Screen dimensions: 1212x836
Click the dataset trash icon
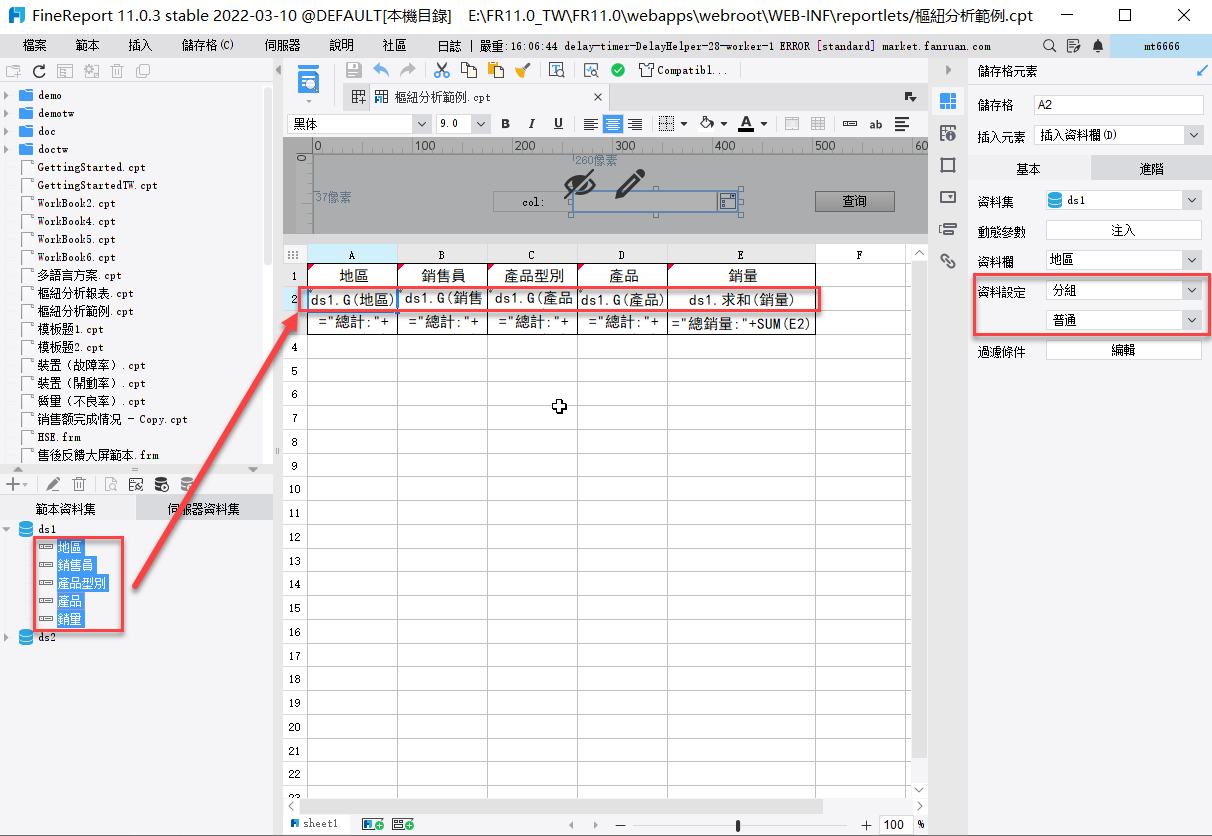(x=78, y=484)
